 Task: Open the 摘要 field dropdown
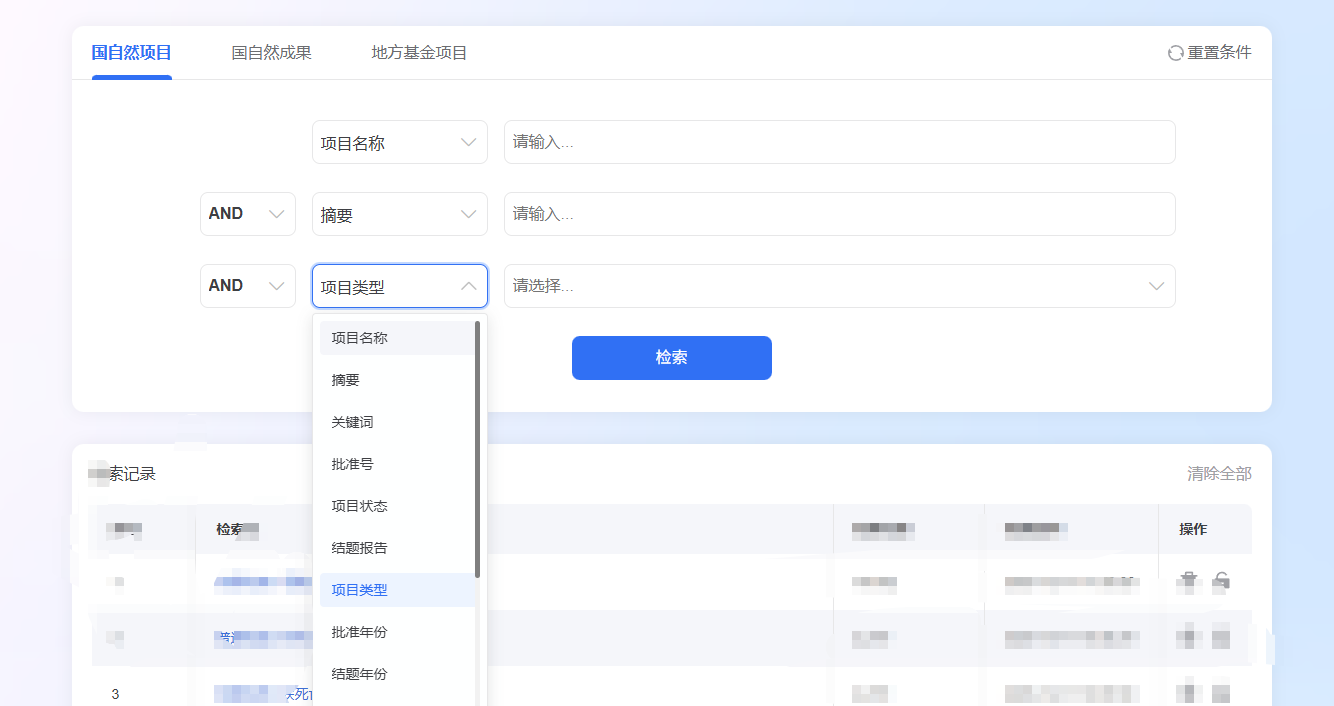(x=400, y=214)
